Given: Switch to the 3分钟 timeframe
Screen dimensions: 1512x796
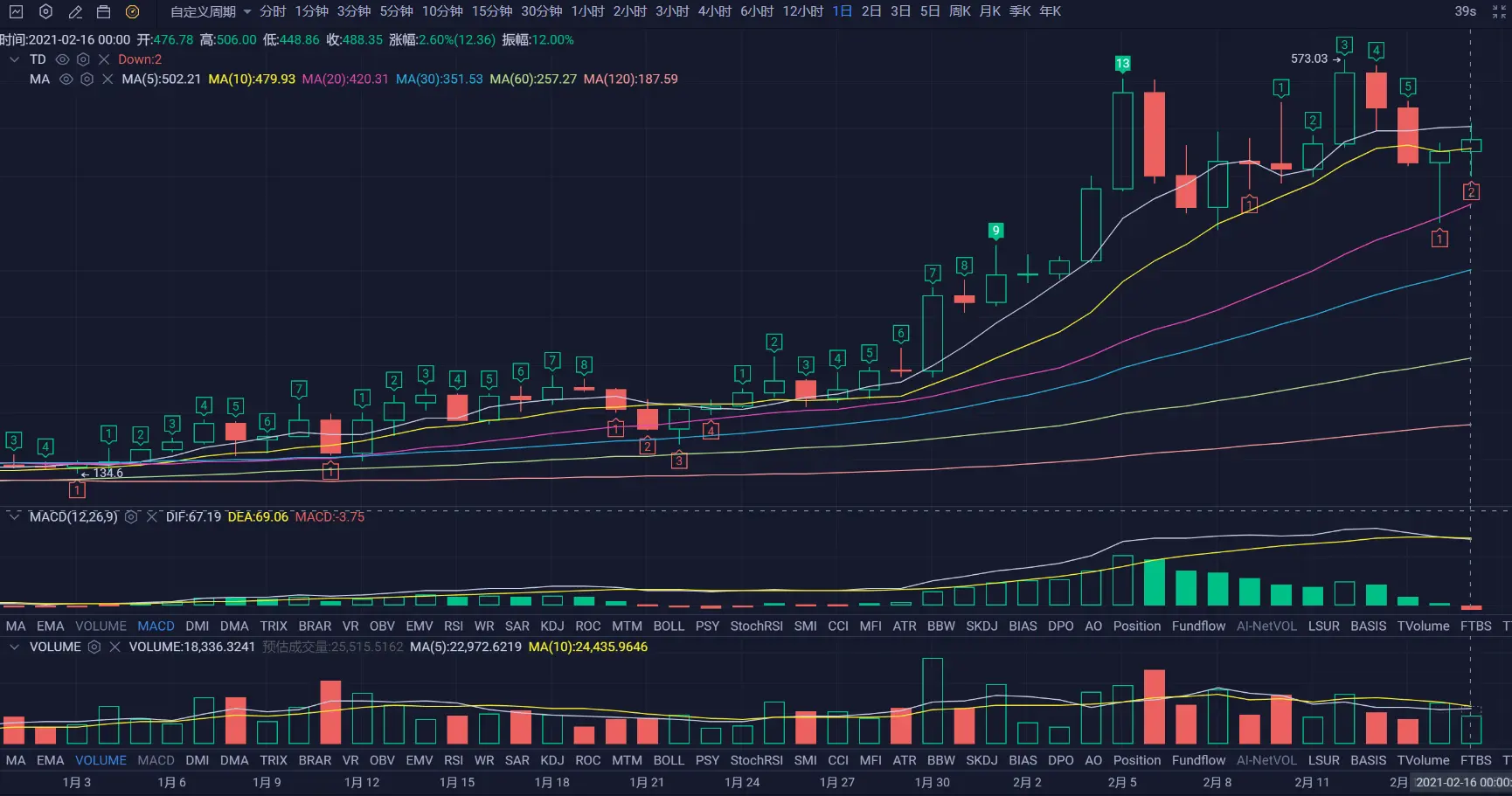Looking at the screenshot, I should pos(354,11).
